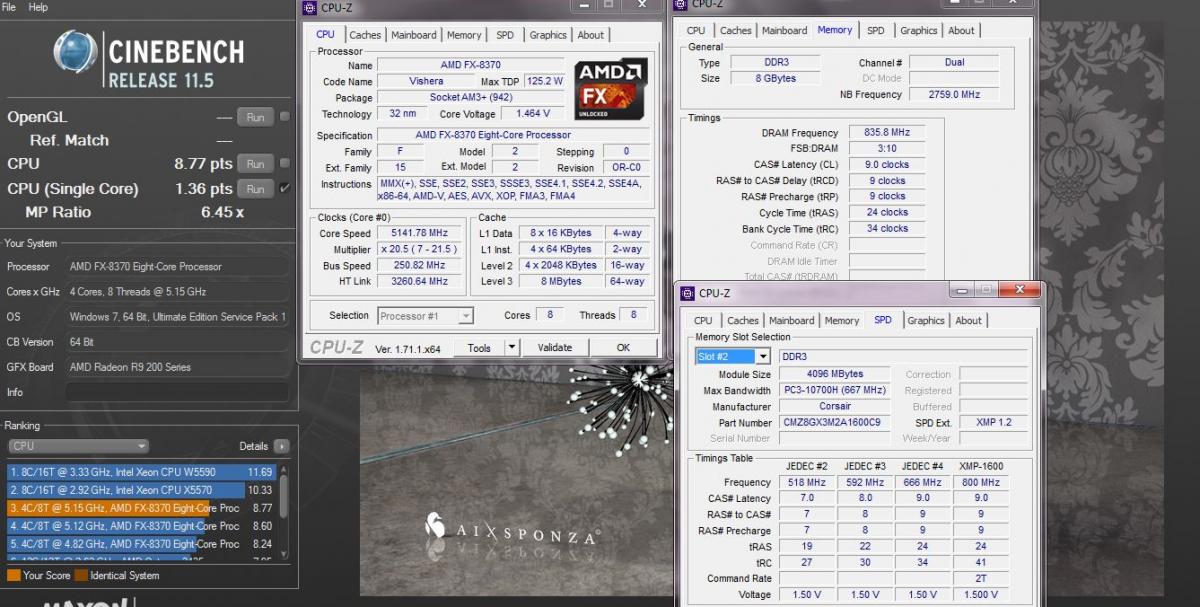Click the CPU-Z title icon in the SPD window
The width and height of the screenshot is (1200, 607).
[x=687, y=293]
